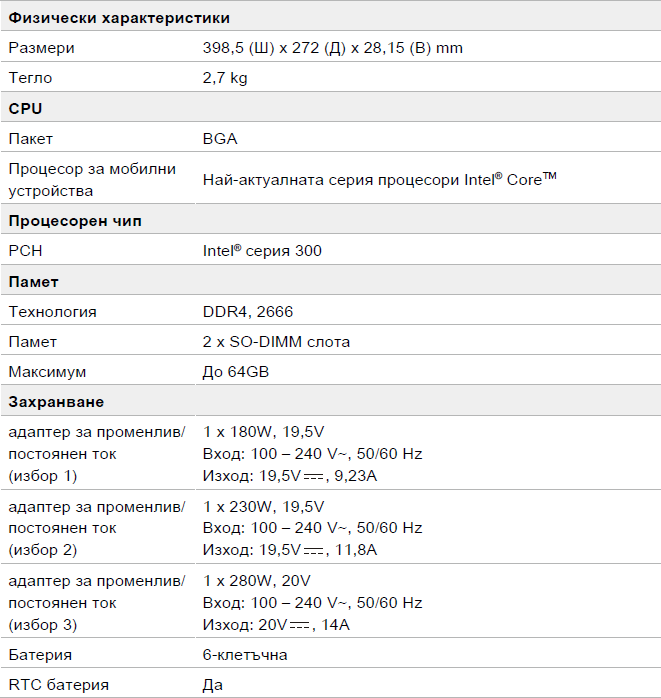
Task: Select the dimensions value 398,5 x 272 x 28,15 mm
Action: click(x=333, y=48)
